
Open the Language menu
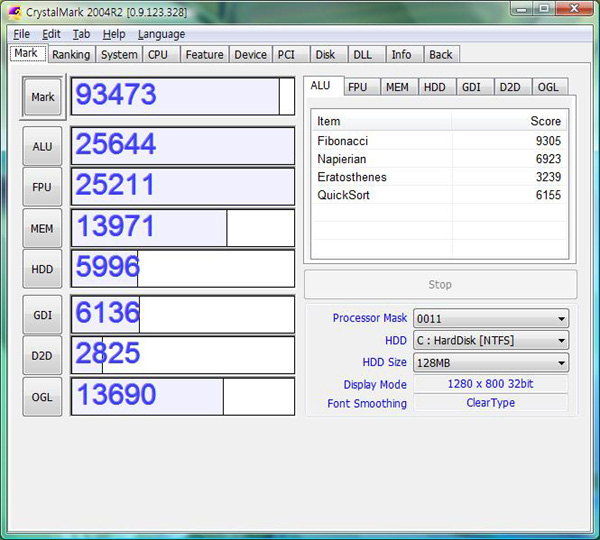[x=161, y=34]
